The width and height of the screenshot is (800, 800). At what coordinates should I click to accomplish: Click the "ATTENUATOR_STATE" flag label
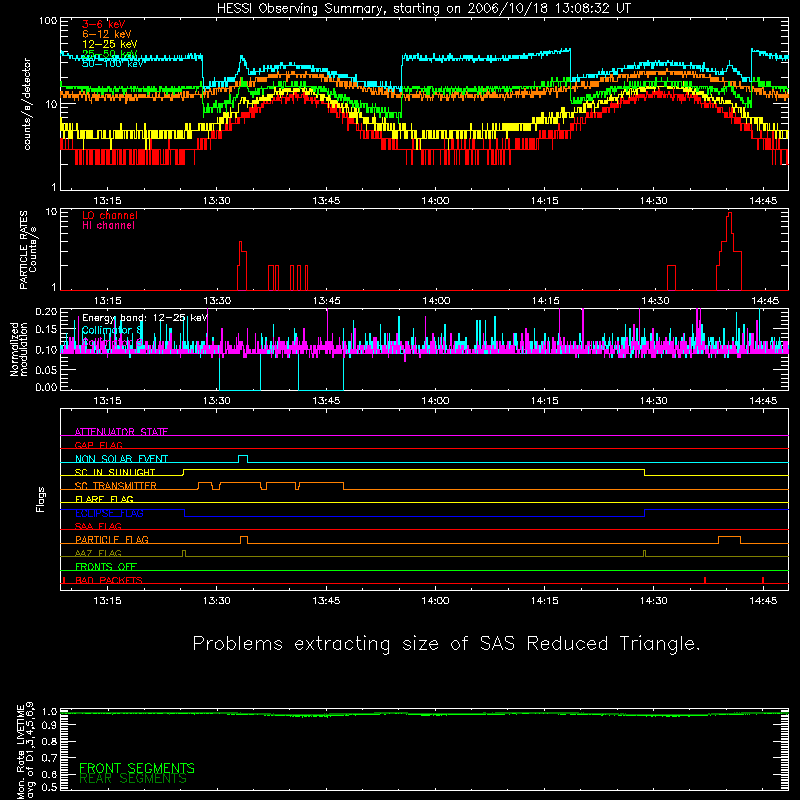point(121,432)
